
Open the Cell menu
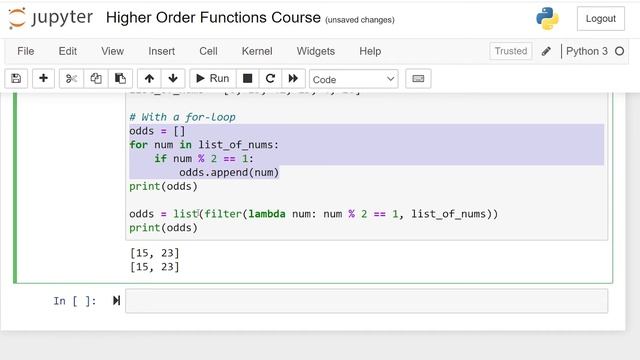pos(208,51)
